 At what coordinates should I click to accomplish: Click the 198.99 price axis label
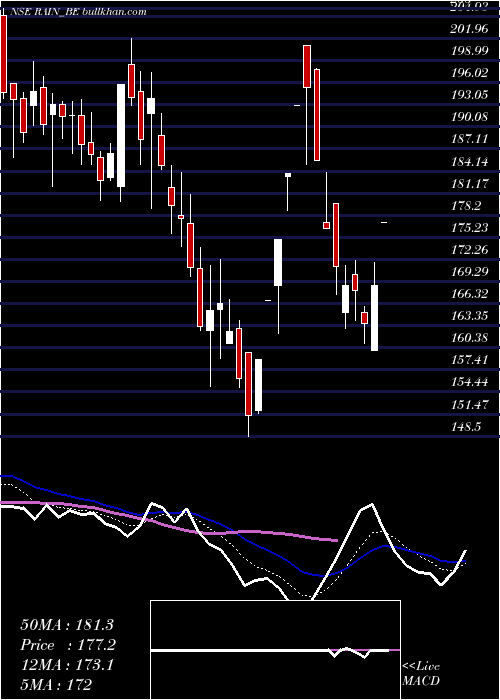pyautogui.click(x=467, y=51)
